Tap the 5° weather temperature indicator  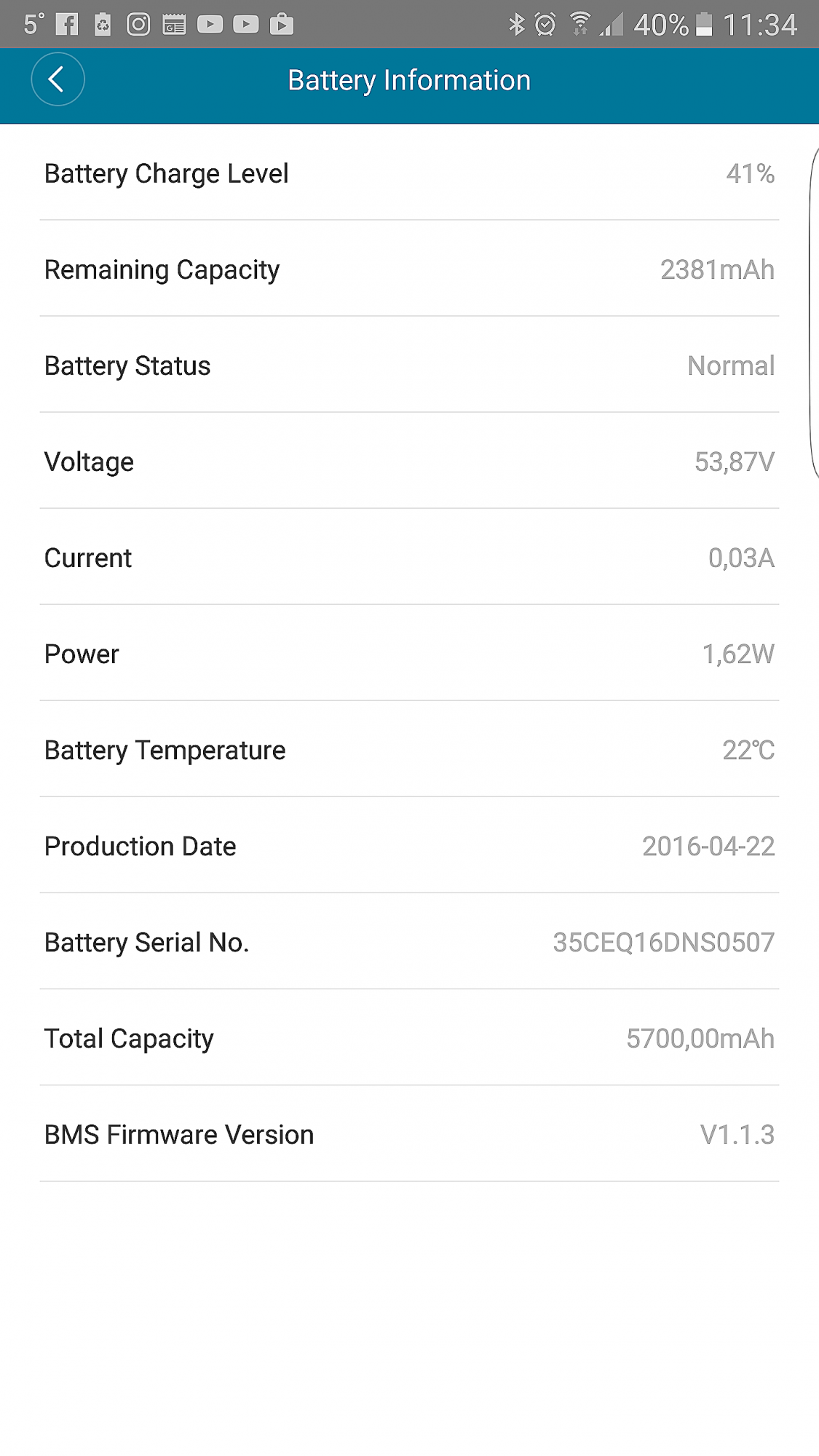(x=33, y=25)
